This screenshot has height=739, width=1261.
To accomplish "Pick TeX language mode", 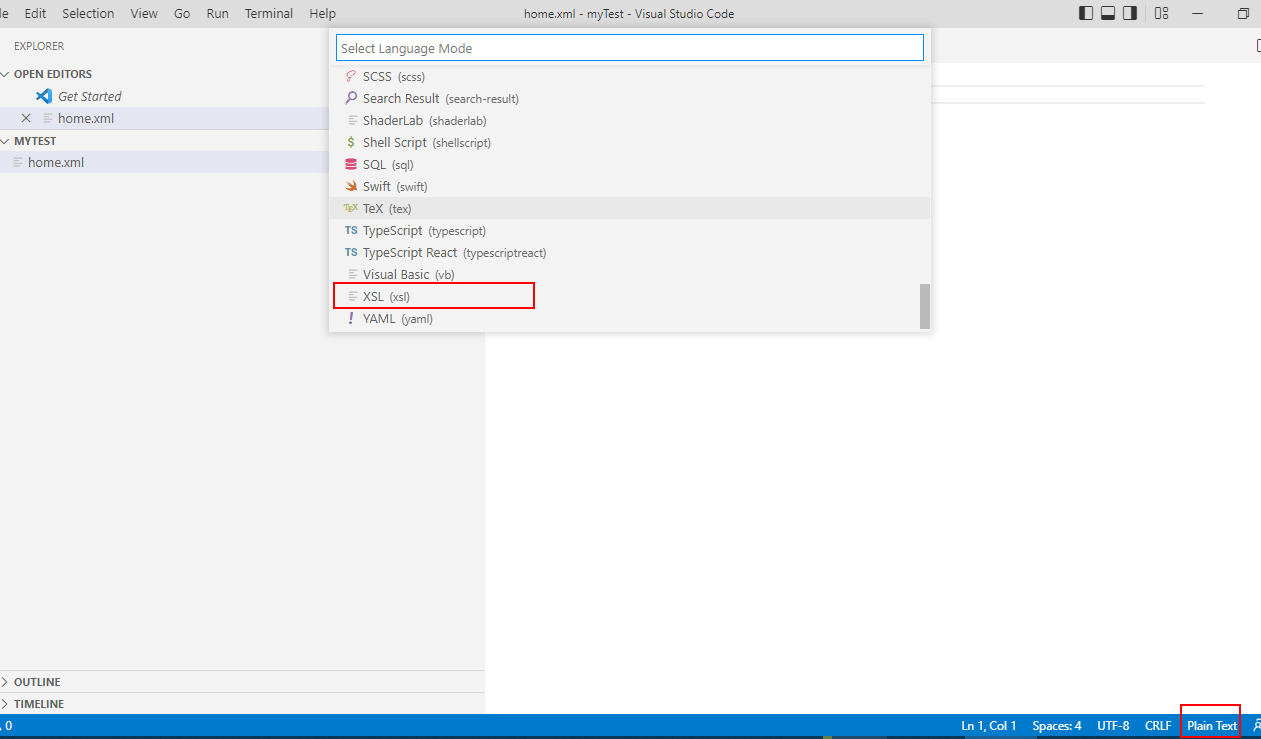I will tap(630, 208).
